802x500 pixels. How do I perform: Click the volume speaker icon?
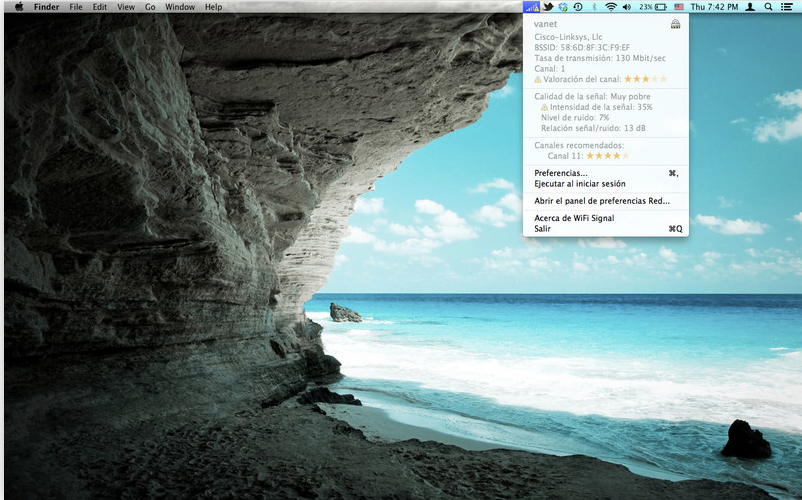[627, 7]
